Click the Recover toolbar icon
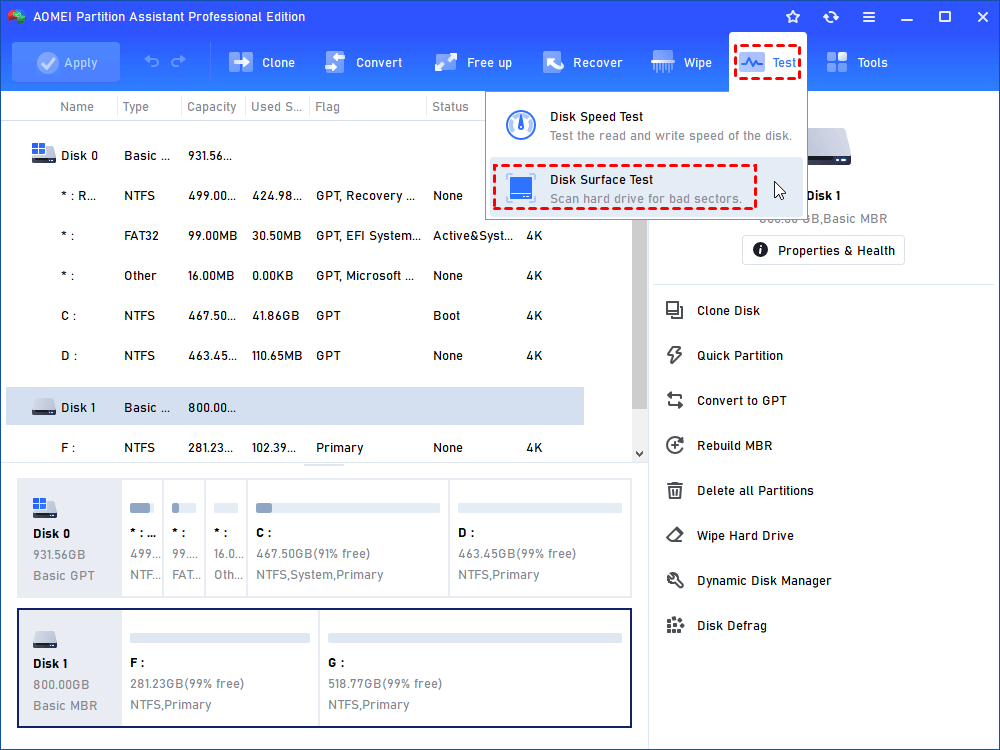The image size is (1000, 750). [553, 62]
